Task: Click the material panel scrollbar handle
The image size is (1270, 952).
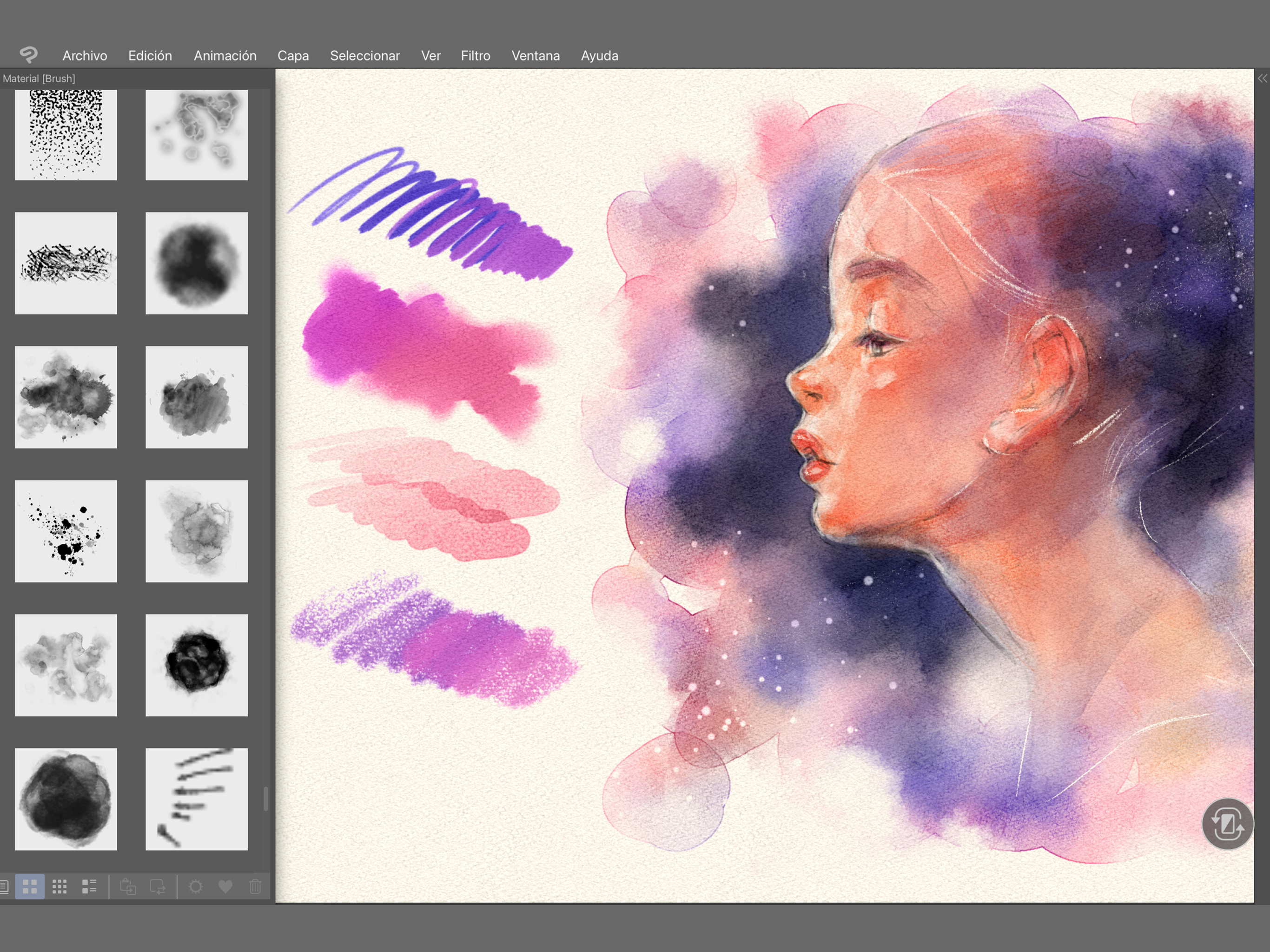Action: 266,799
